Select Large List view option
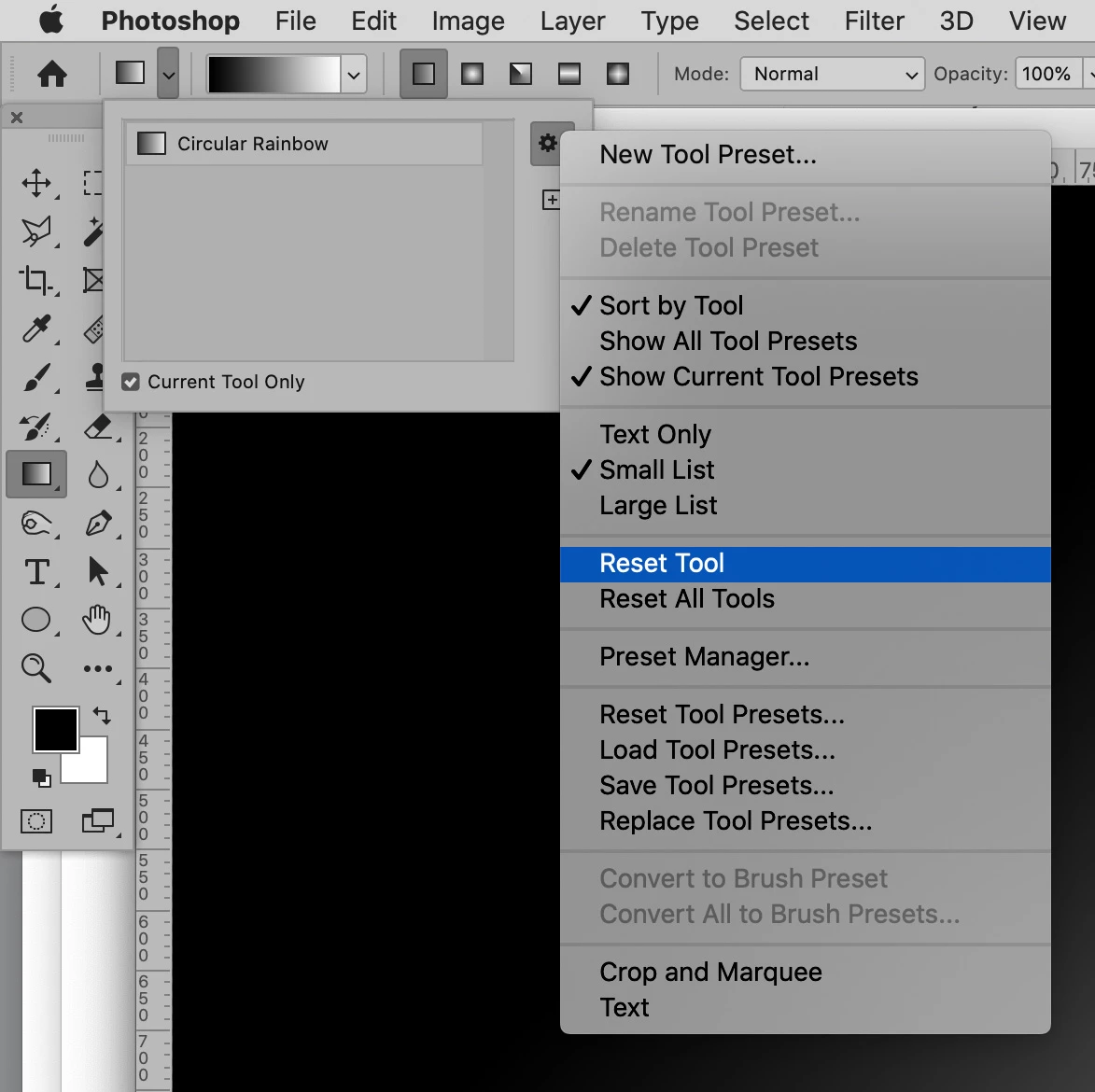This screenshot has width=1095, height=1092. point(806,506)
